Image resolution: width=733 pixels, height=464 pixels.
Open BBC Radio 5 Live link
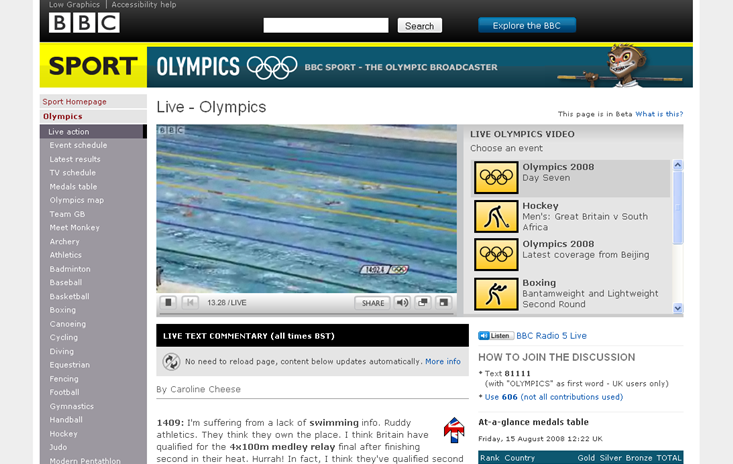point(551,336)
